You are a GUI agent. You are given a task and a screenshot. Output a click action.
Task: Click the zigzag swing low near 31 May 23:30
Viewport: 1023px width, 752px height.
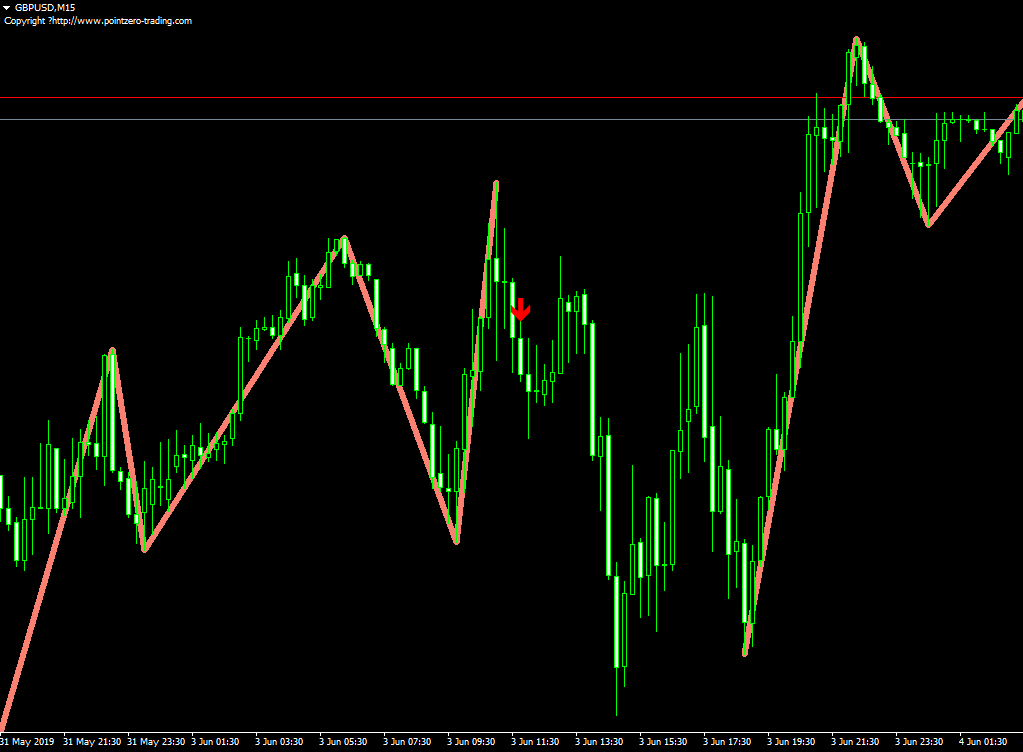click(x=144, y=549)
